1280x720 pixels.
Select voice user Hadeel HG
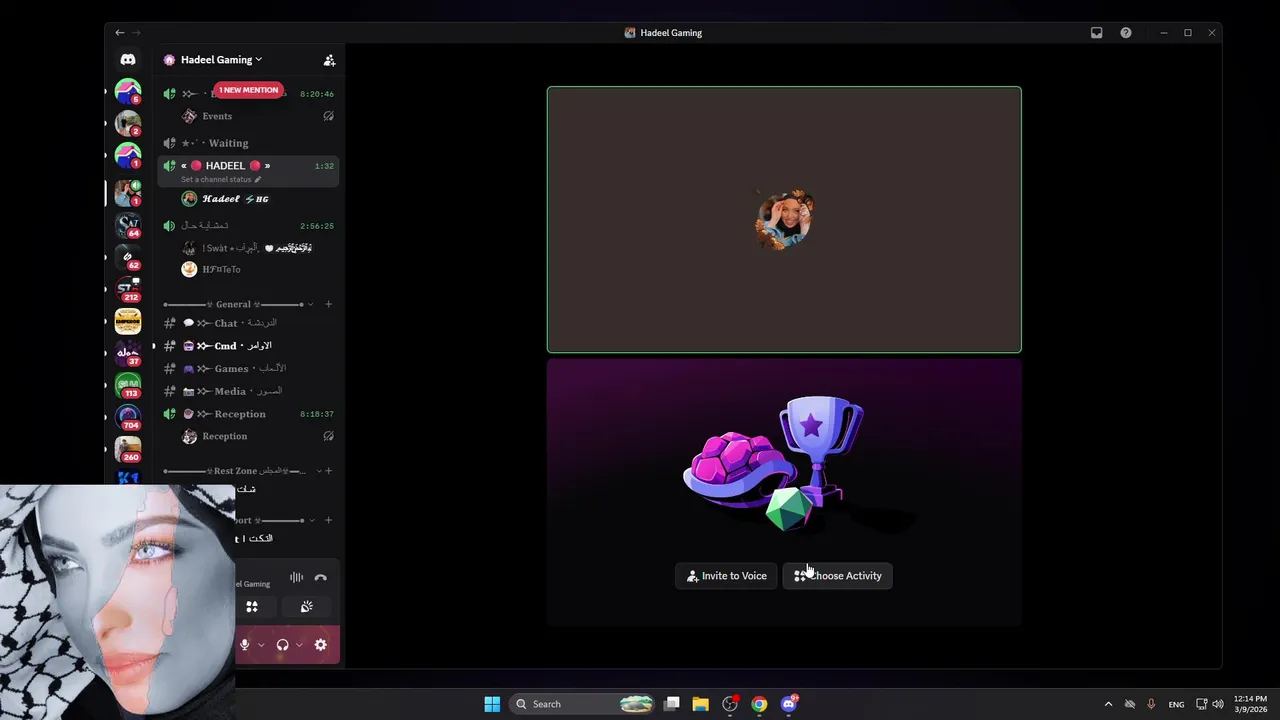[x=258, y=199]
